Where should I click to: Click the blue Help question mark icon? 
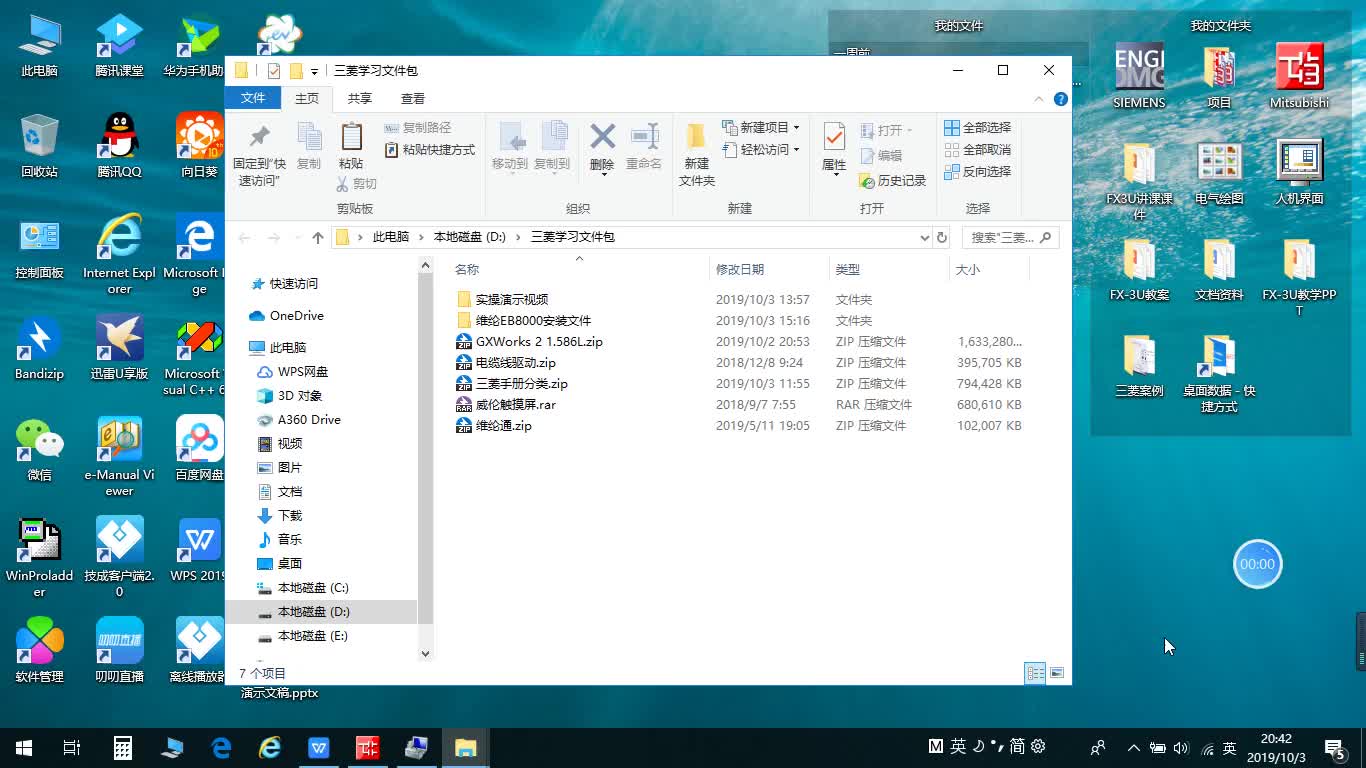(1060, 99)
